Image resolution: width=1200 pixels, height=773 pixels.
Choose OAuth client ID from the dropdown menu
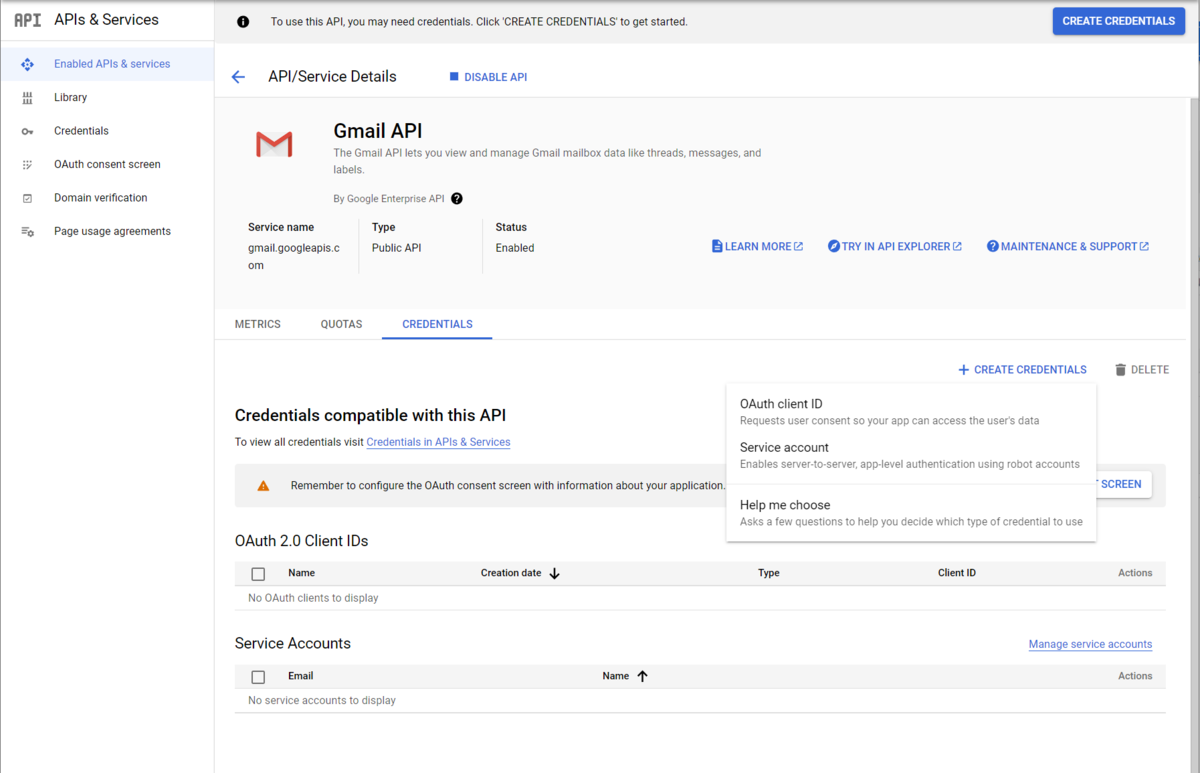(911, 412)
